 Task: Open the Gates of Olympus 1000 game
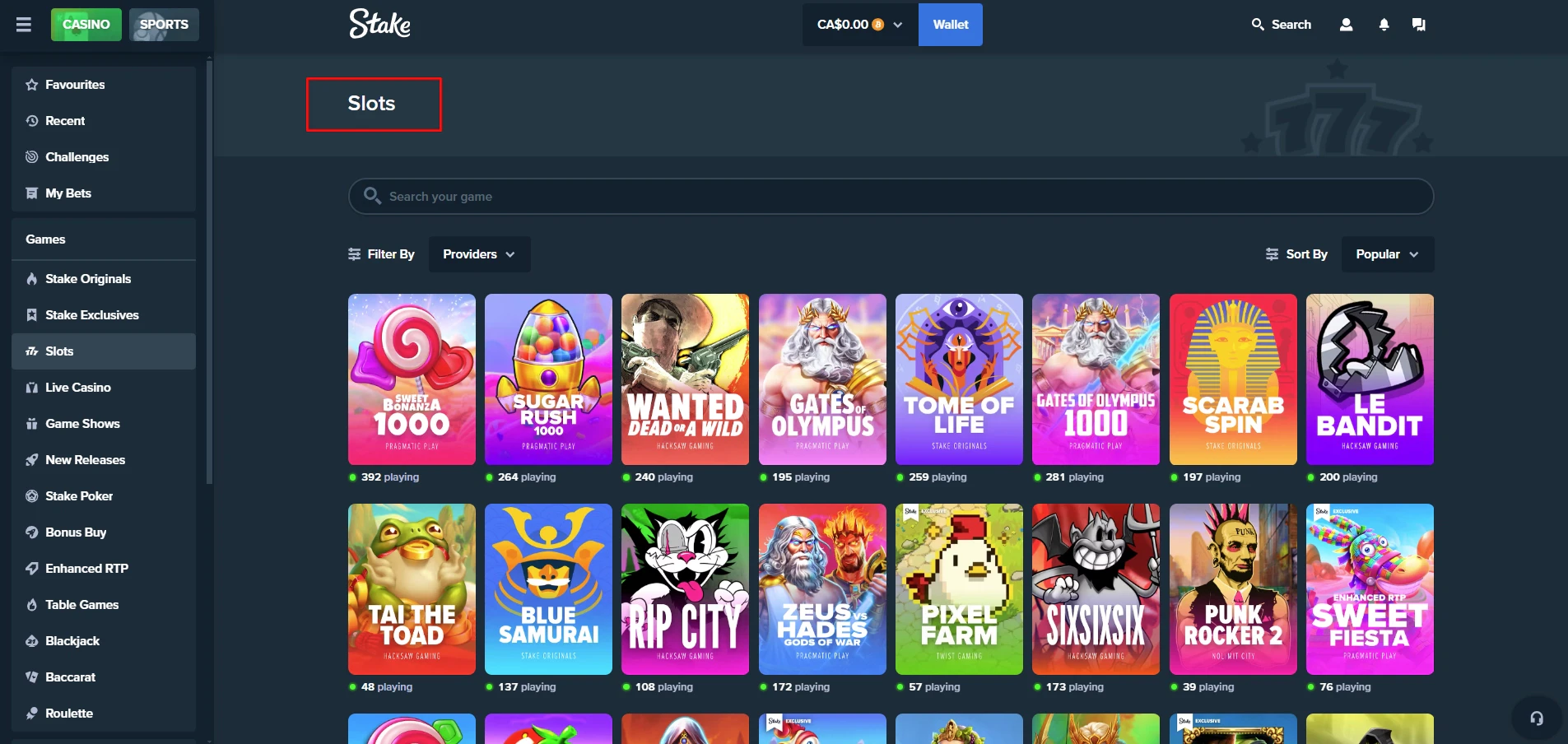1096,379
